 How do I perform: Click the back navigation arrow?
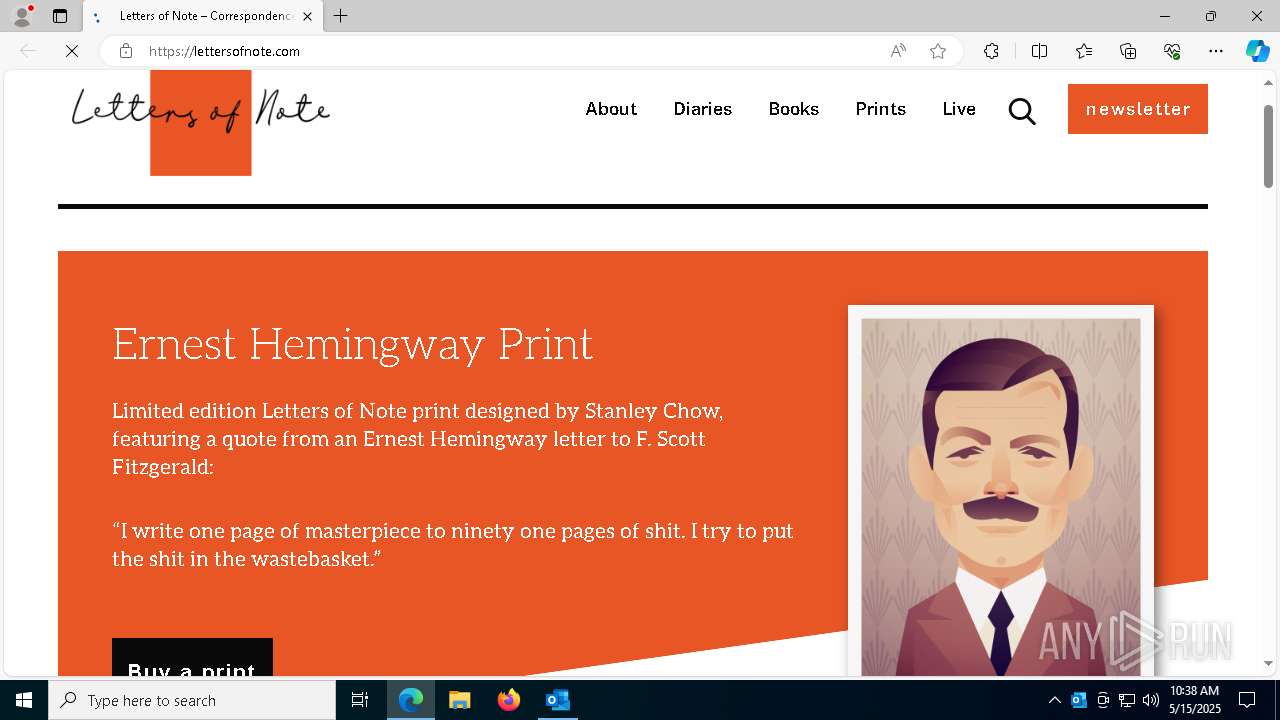[x=28, y=51]
